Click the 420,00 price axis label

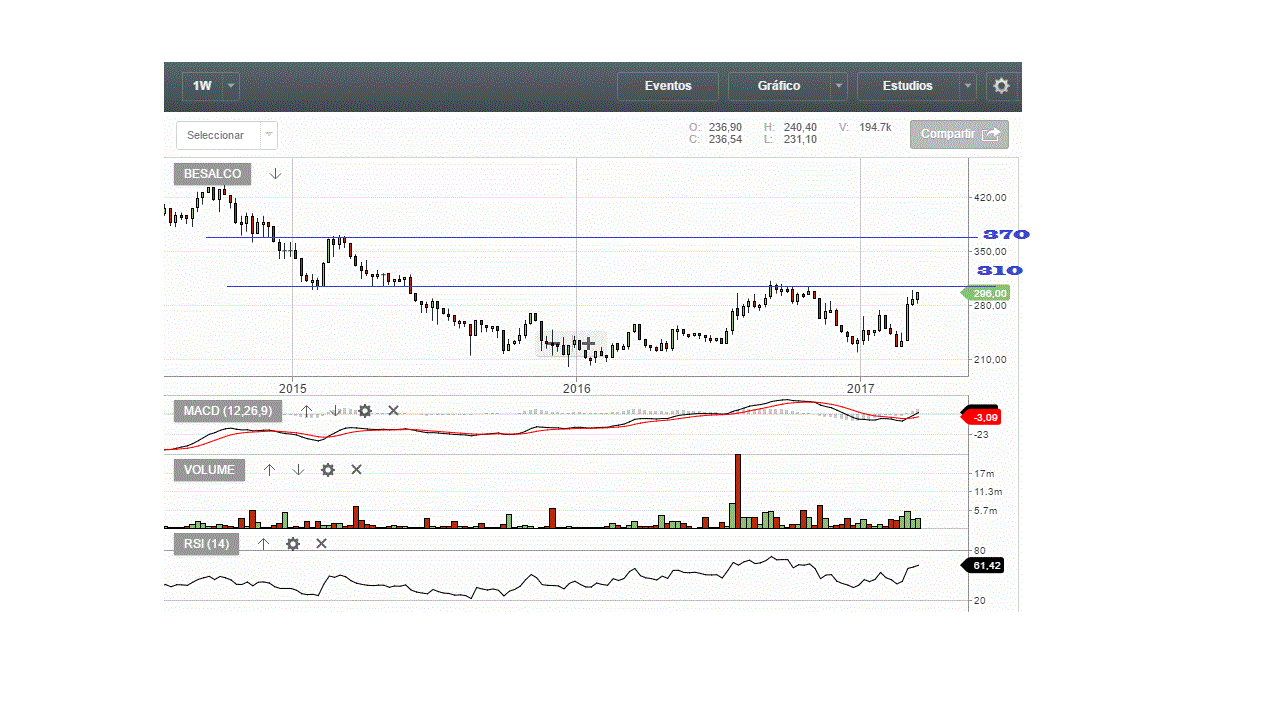pyautogui.click(x=990, y=197)
